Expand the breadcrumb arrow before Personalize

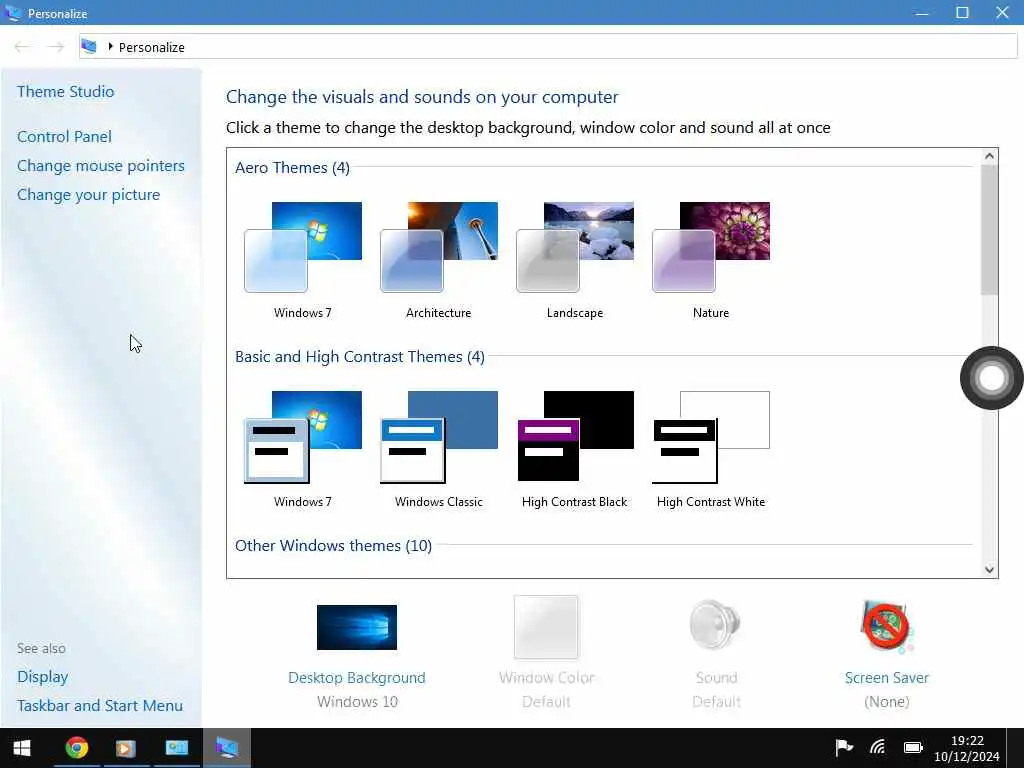[110, 46]
